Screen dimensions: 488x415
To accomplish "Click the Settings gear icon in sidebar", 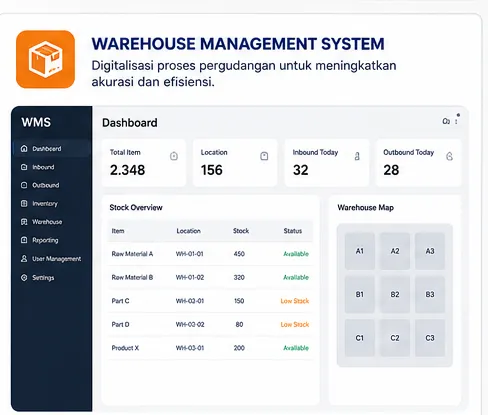I will click(x=24, y=277).
